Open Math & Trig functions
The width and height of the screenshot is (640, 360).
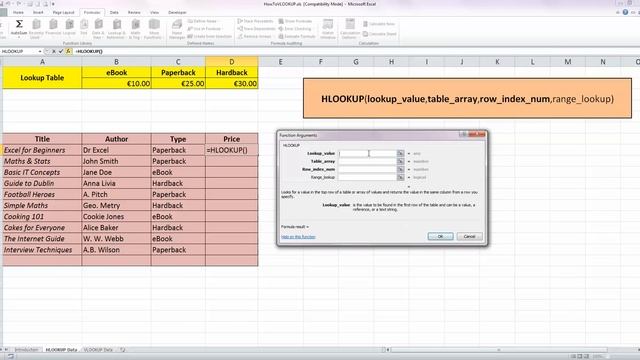(x=135, y=29)
